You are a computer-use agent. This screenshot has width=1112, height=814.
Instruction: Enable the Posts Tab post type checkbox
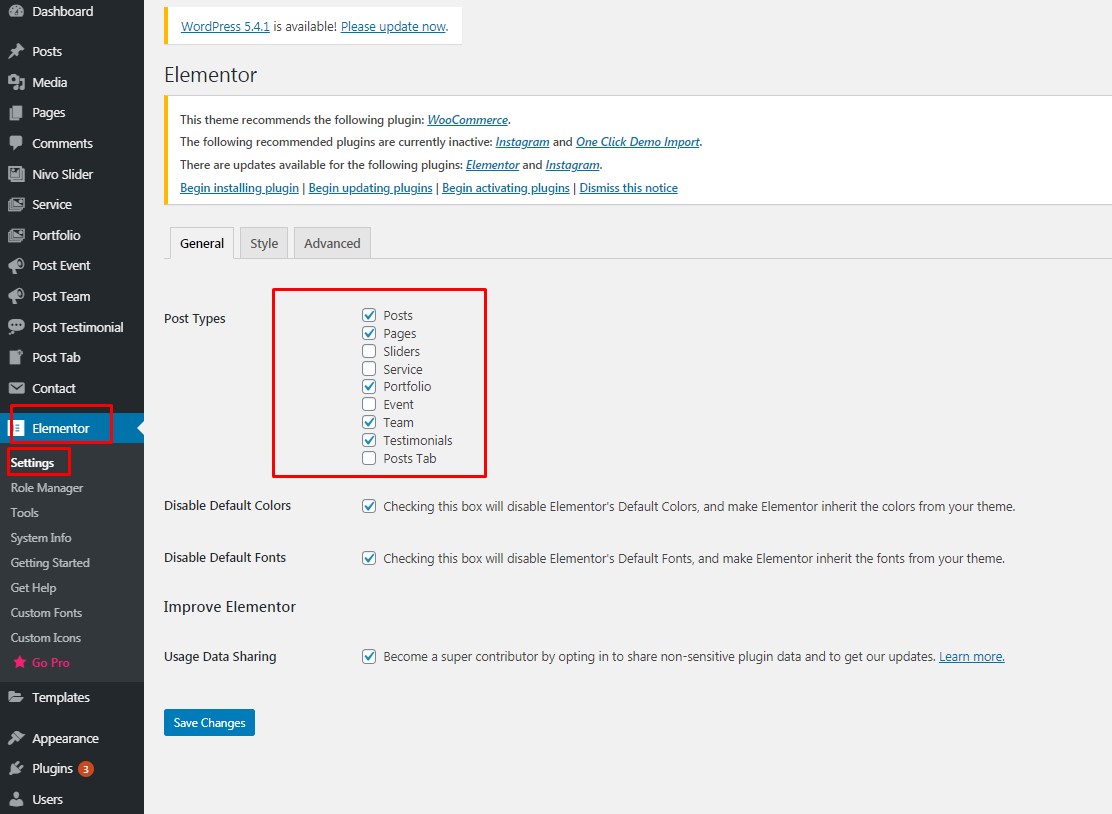pos(369,458)
